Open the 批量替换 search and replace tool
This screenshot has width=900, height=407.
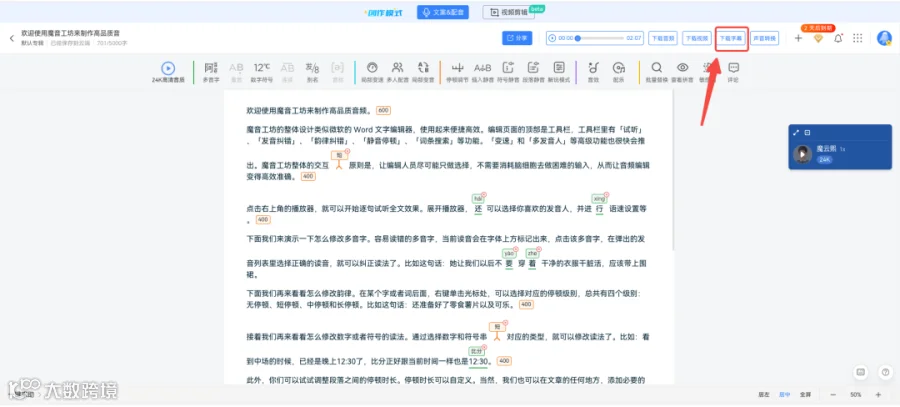pos(657,72)
